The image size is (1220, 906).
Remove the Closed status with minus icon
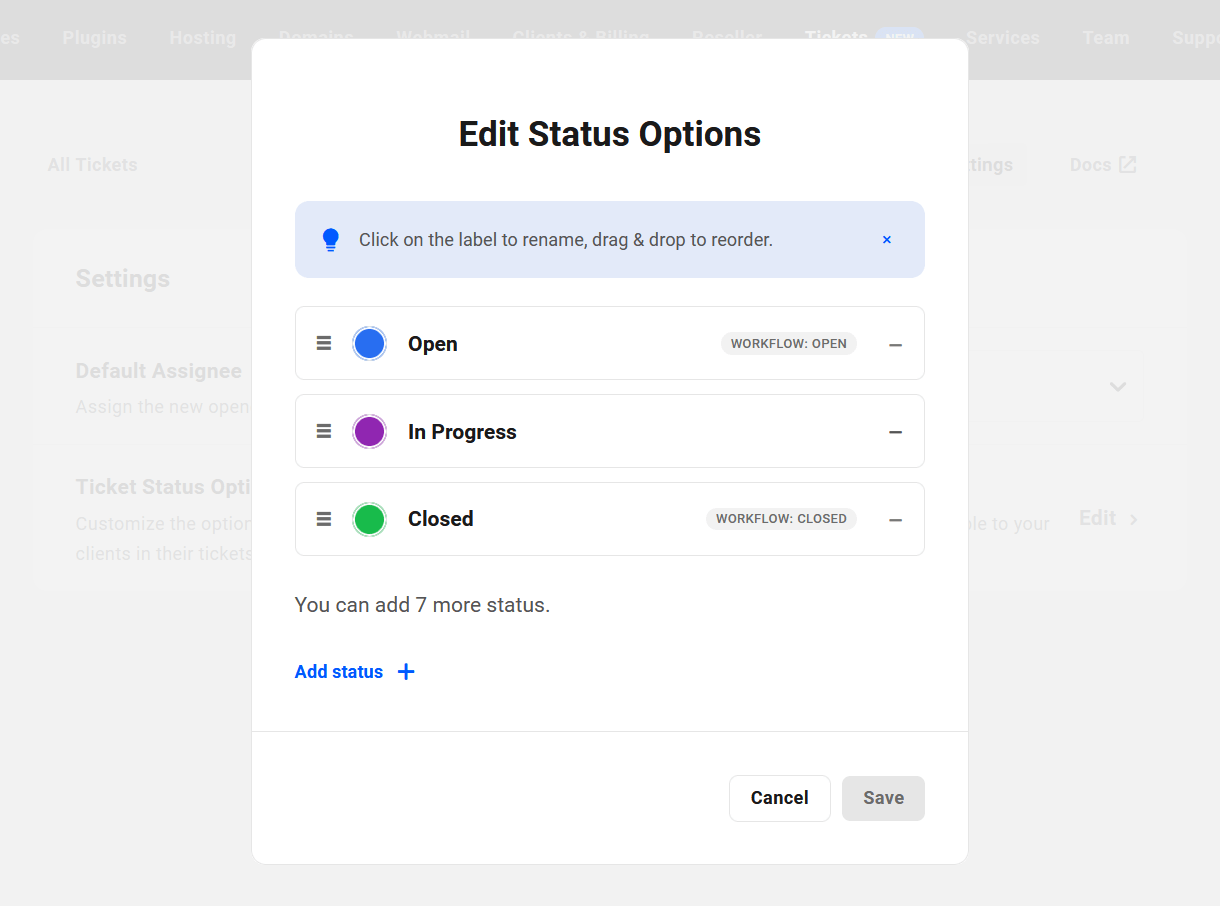click(x=895, y=520)
